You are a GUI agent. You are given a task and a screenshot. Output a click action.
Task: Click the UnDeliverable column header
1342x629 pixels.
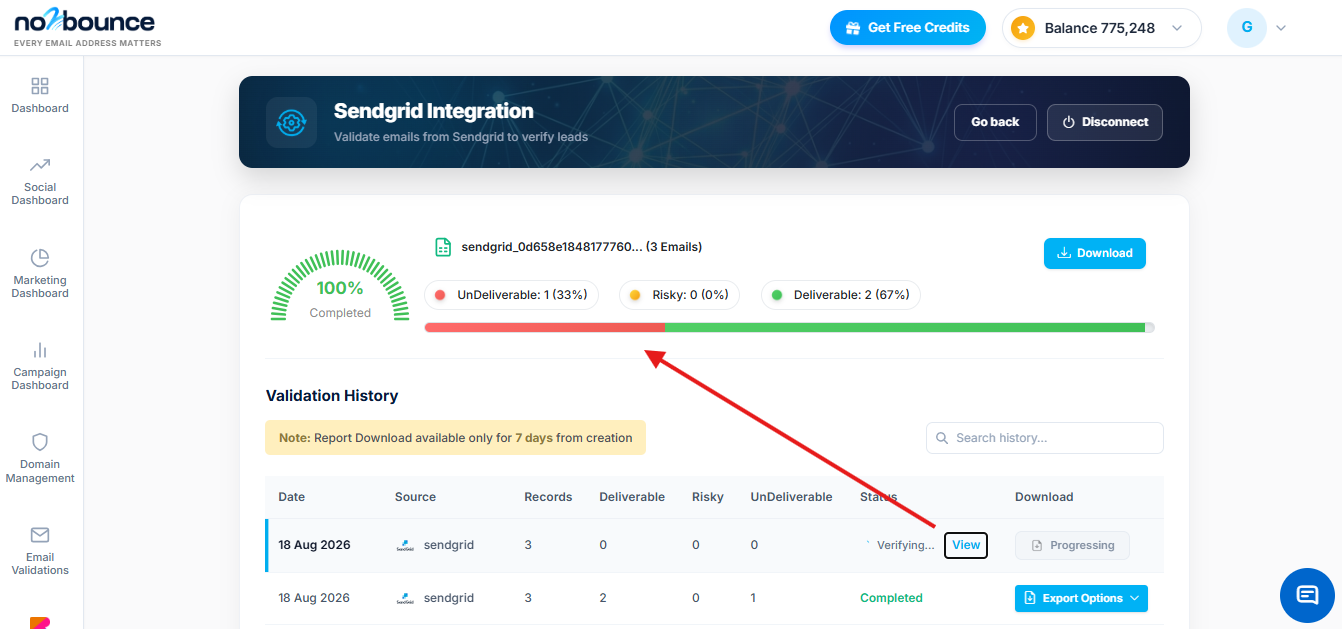(x=791, y=497)
